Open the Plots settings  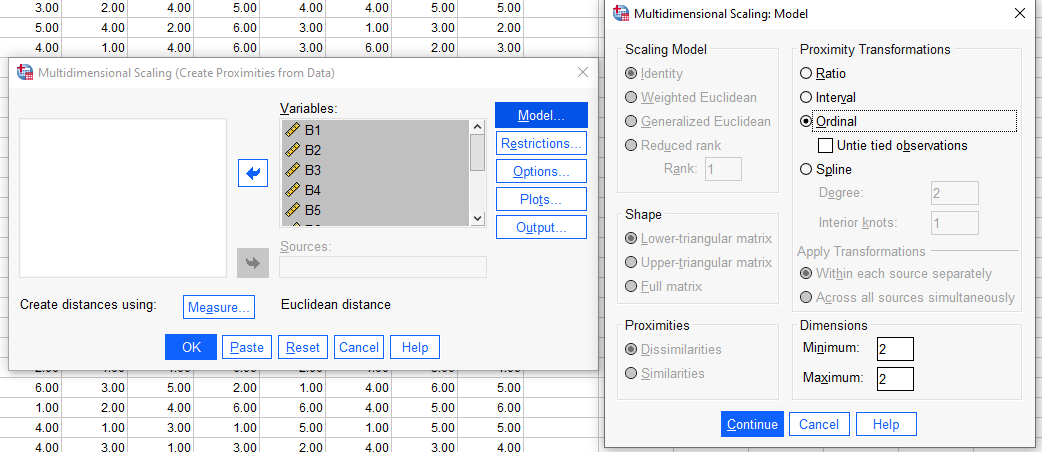tap(541, 199)
